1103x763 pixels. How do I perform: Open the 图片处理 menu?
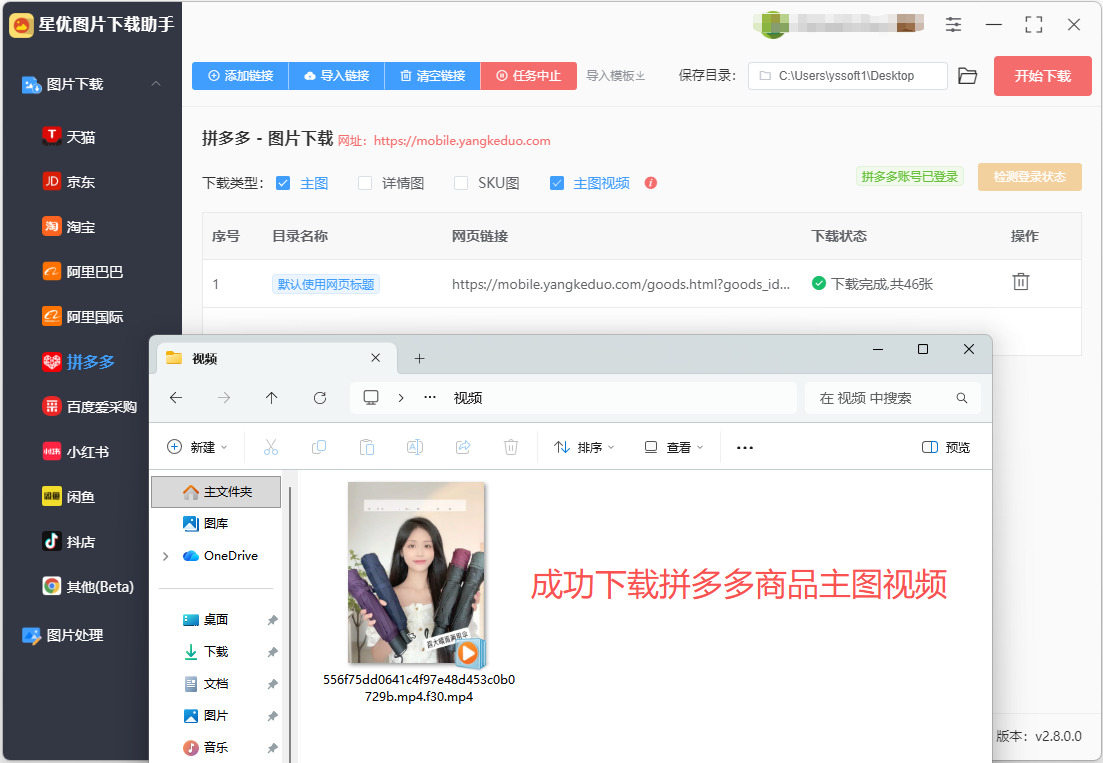63,635
